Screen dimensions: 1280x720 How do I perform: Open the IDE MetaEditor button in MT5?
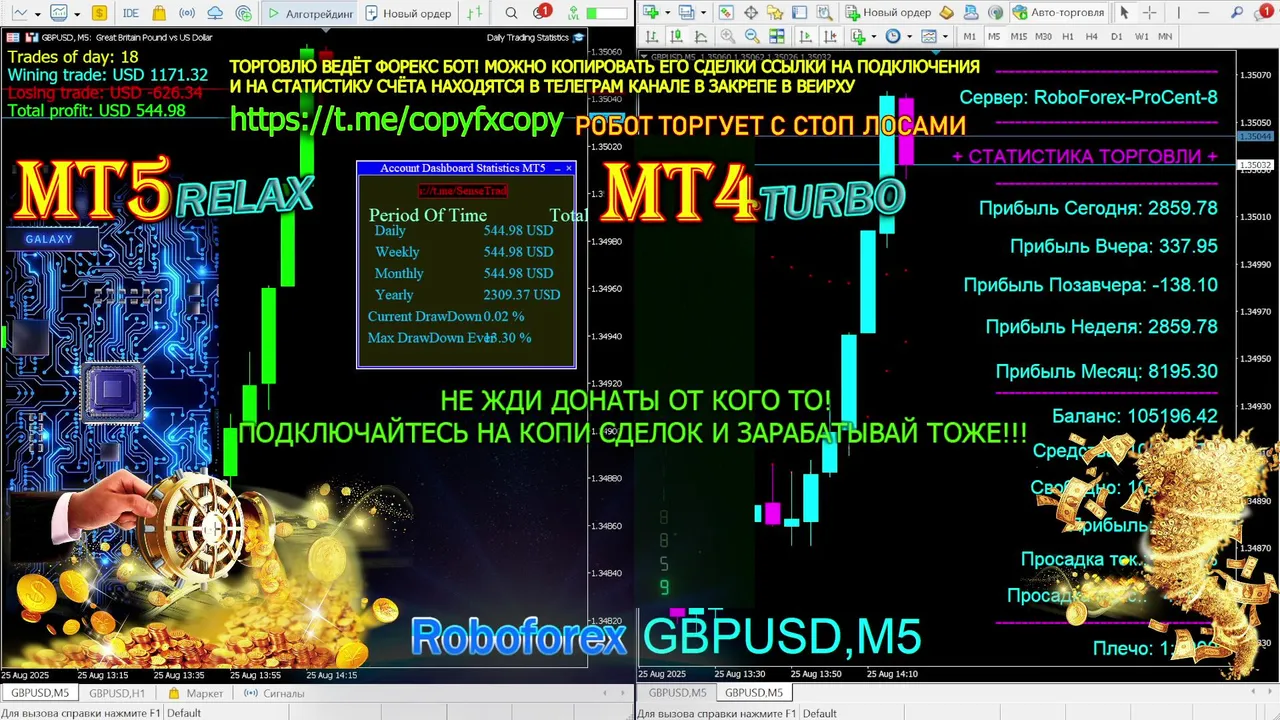tap(131, 13)
